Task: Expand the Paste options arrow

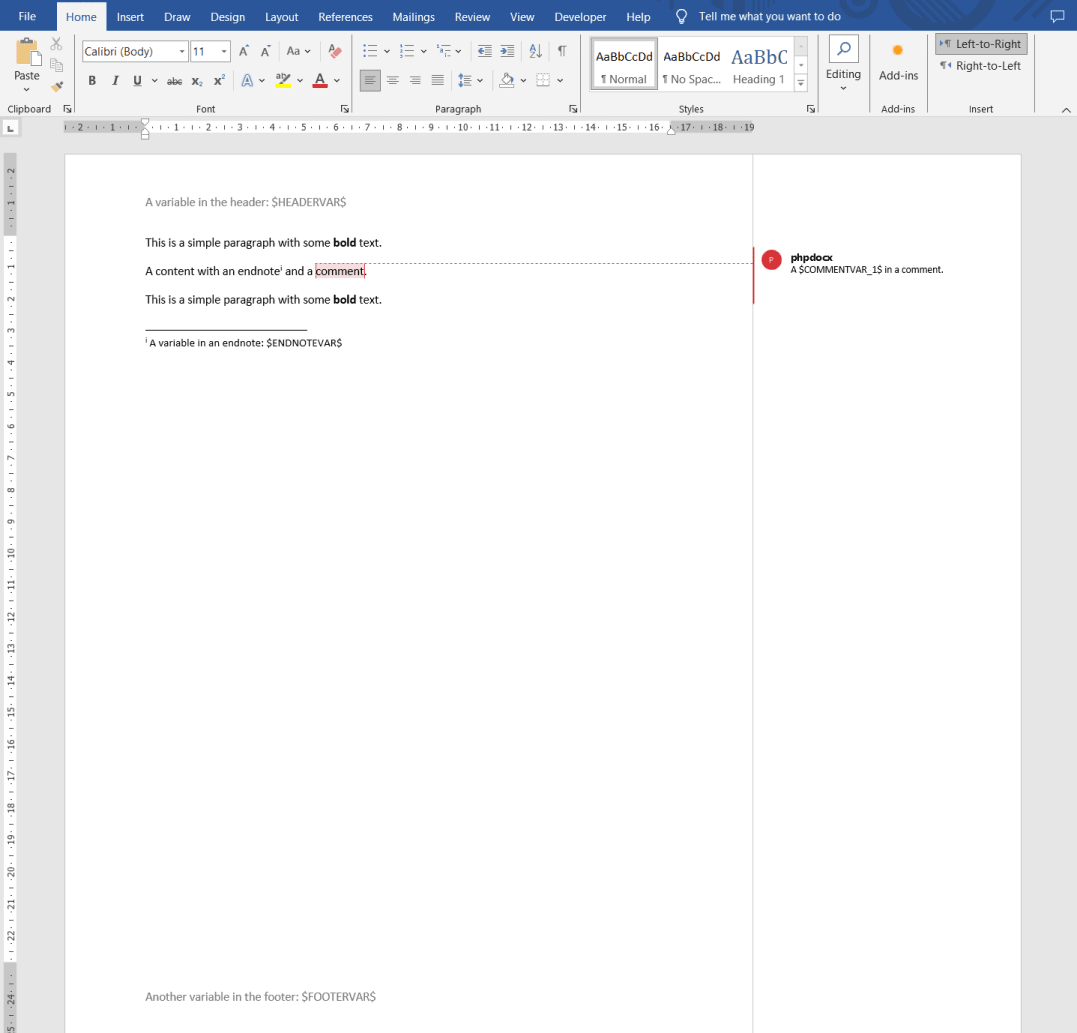Action: click(27, 89)
